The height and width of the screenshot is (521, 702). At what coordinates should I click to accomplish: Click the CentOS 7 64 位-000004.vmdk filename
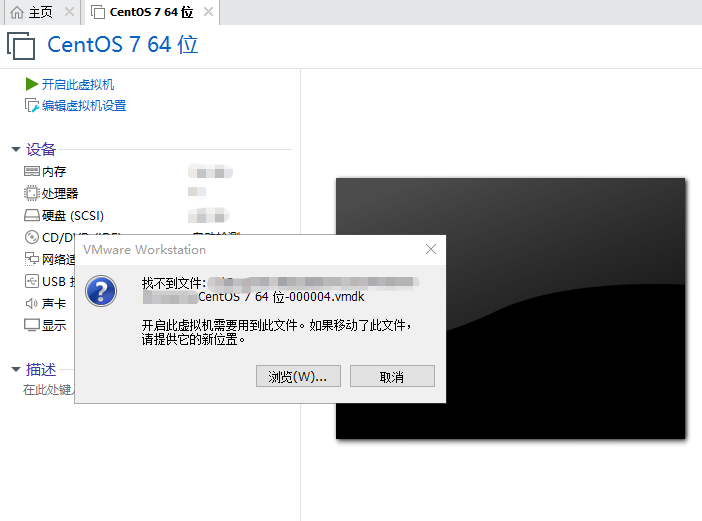pyautogui.click(x=281, y=297)
